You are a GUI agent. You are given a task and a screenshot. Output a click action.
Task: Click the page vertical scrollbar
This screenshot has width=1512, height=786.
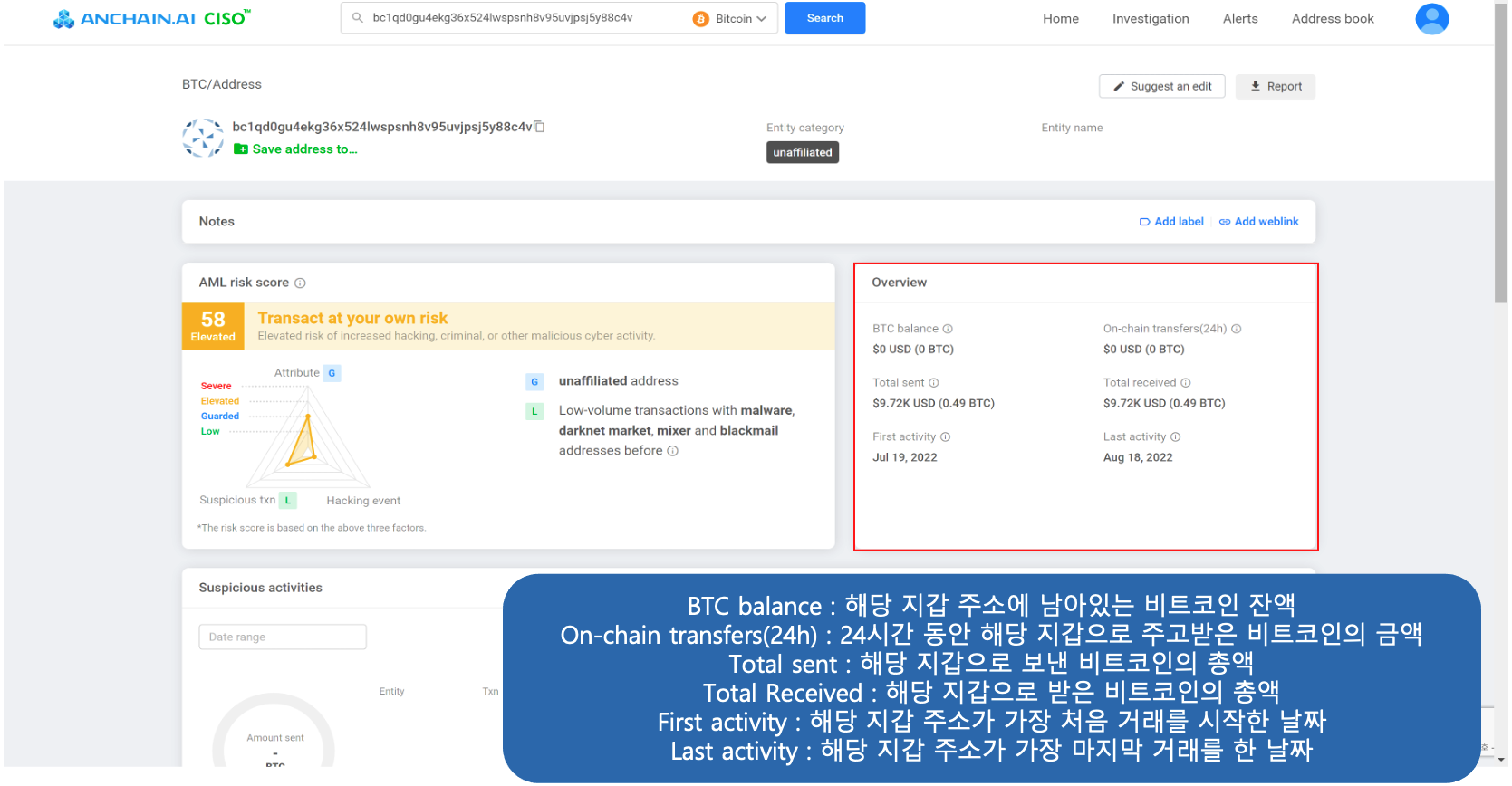coord(1501,154)
